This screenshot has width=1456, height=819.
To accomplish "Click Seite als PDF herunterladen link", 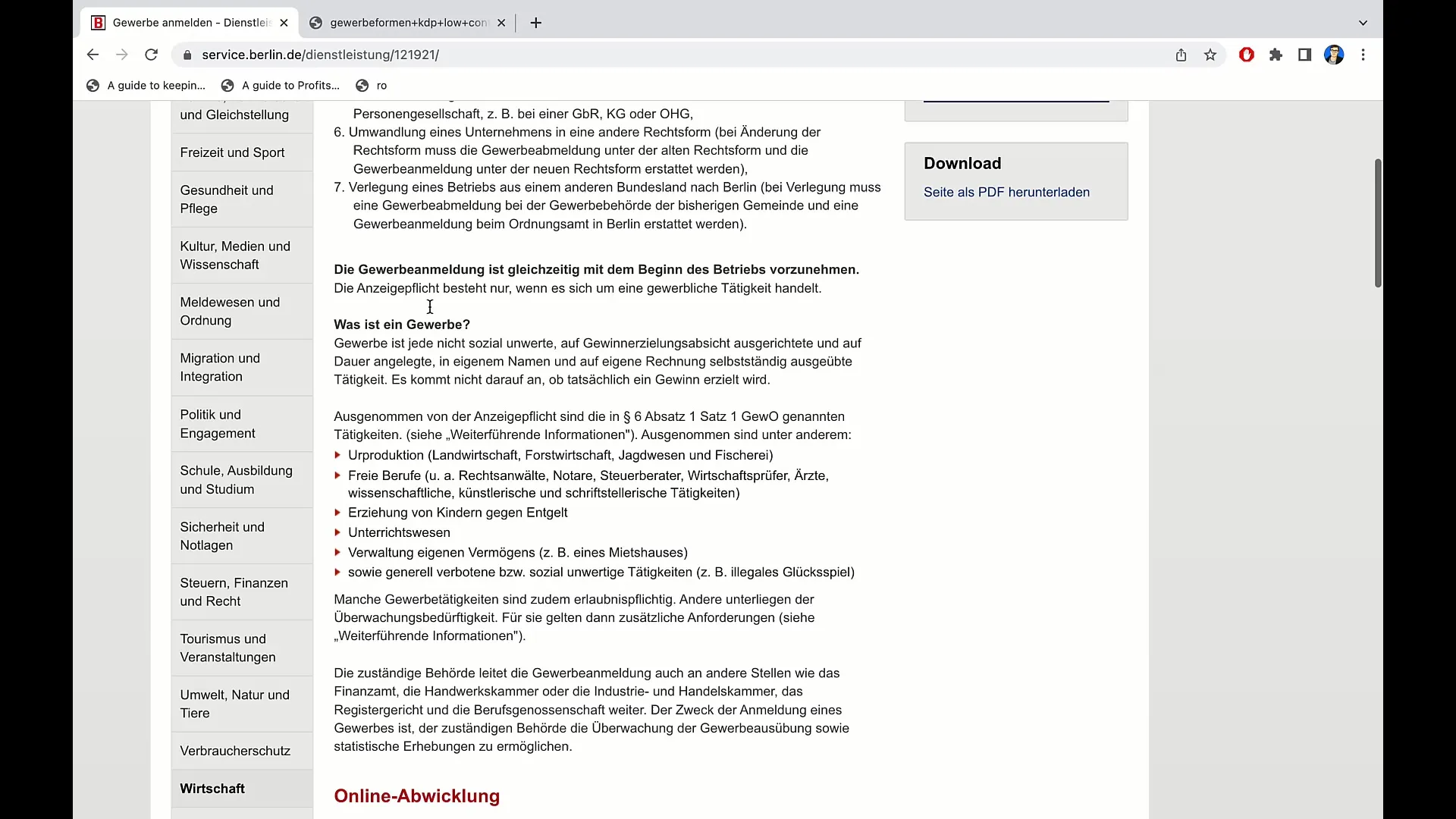I will point(1007,192).
